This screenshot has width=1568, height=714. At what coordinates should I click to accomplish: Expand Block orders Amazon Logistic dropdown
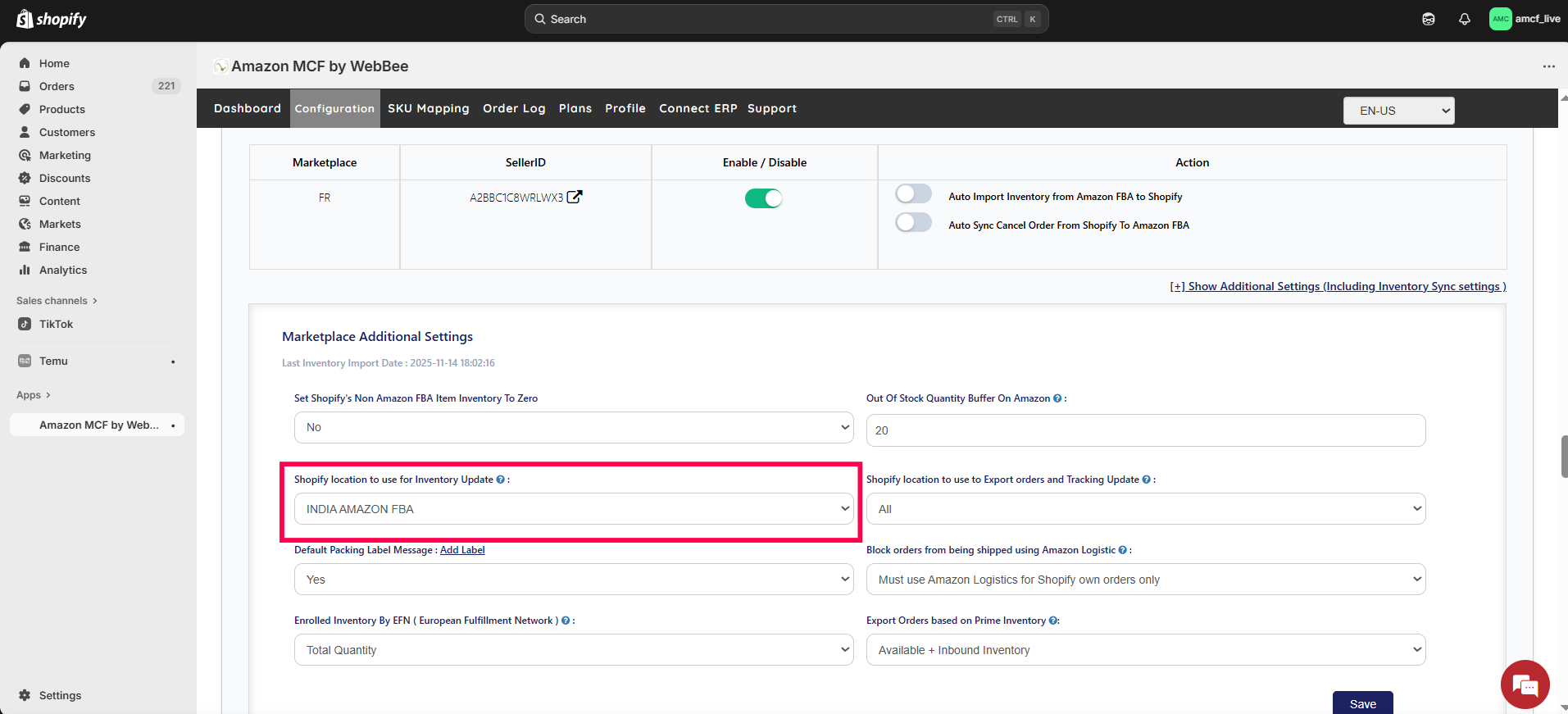click(x=1145, y=580)
